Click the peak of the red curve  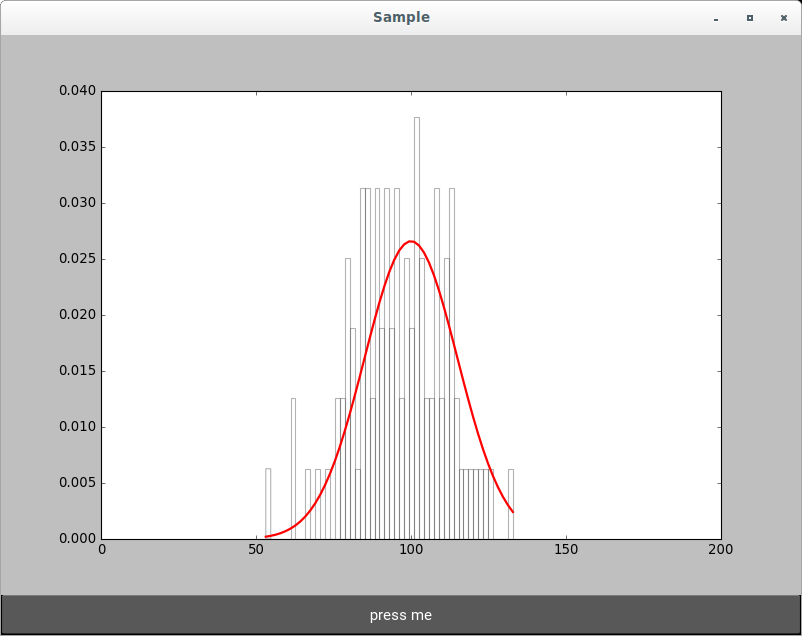(x=410, y=241)
